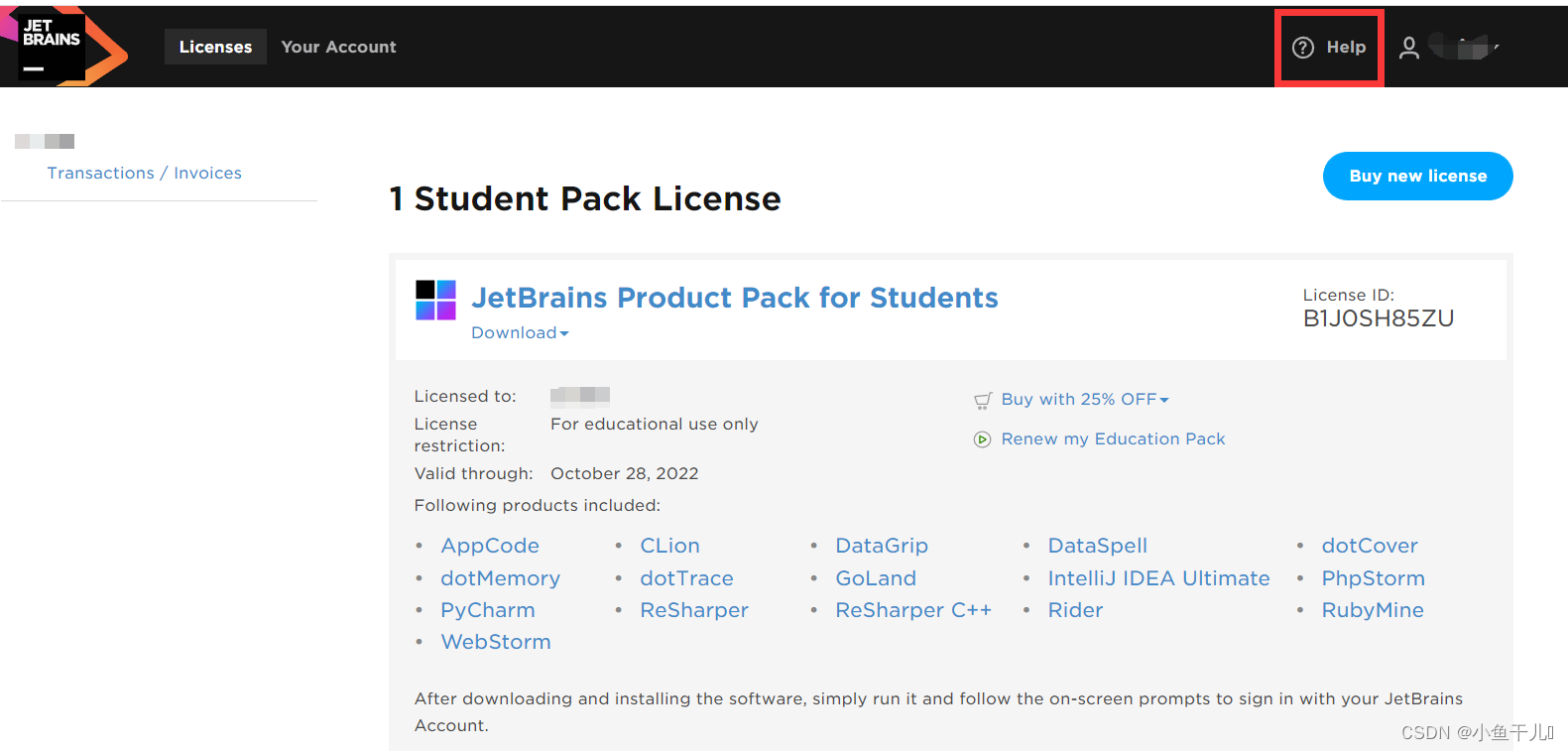Open the Licenses tab
Image resolution: width=1568 pixels, height=751 pixels.
tap(215, 47)
